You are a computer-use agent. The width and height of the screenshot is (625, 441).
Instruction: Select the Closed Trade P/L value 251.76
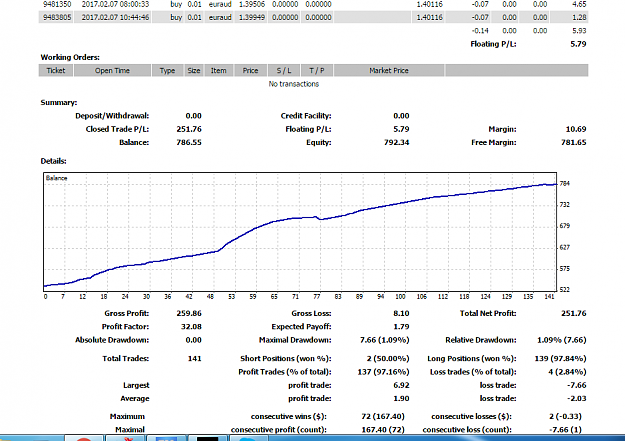coord(189,129)
